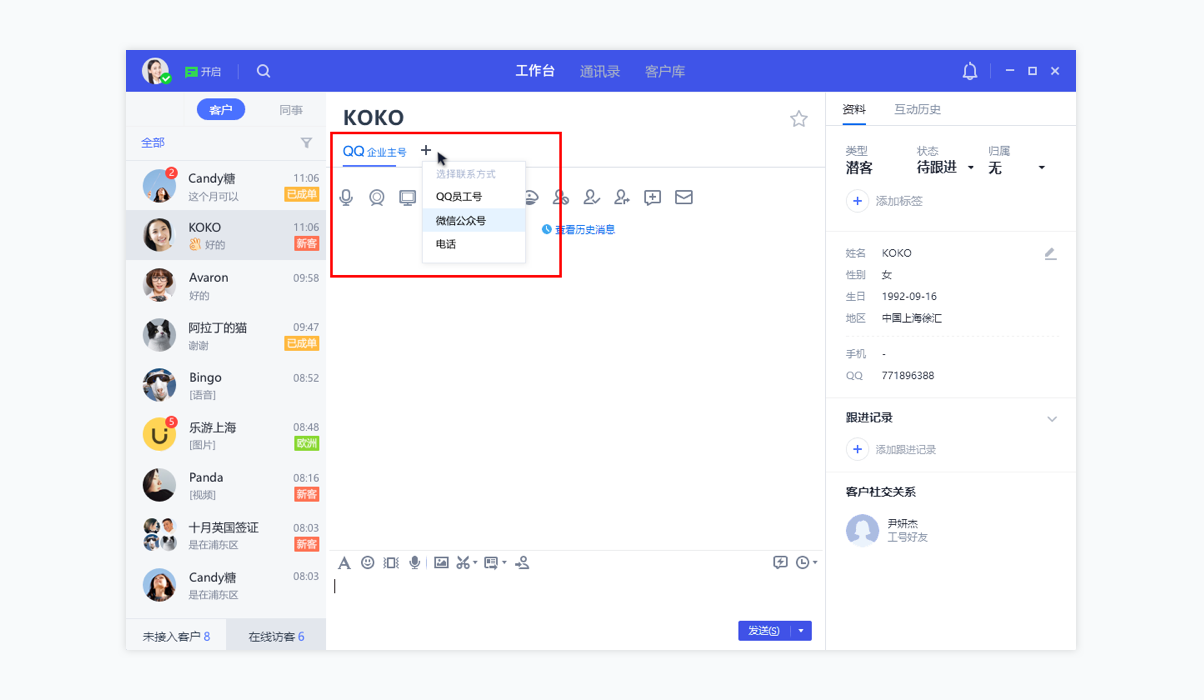This screenshot has width=1204, height=700.
Task: Open the Panda conversation
Action: tap(226, 486)
